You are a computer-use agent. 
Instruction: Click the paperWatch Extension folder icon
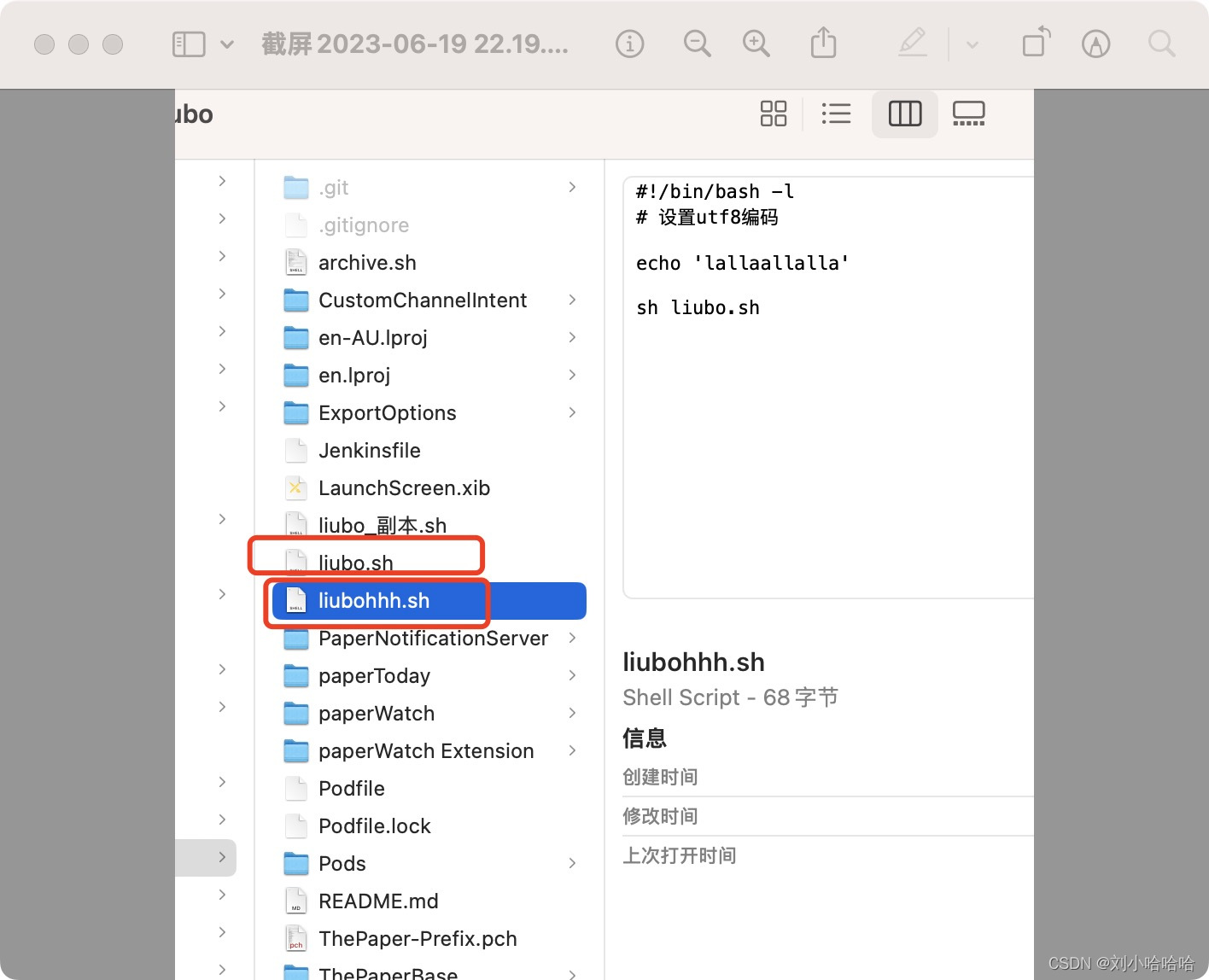(x=295, y=751)
